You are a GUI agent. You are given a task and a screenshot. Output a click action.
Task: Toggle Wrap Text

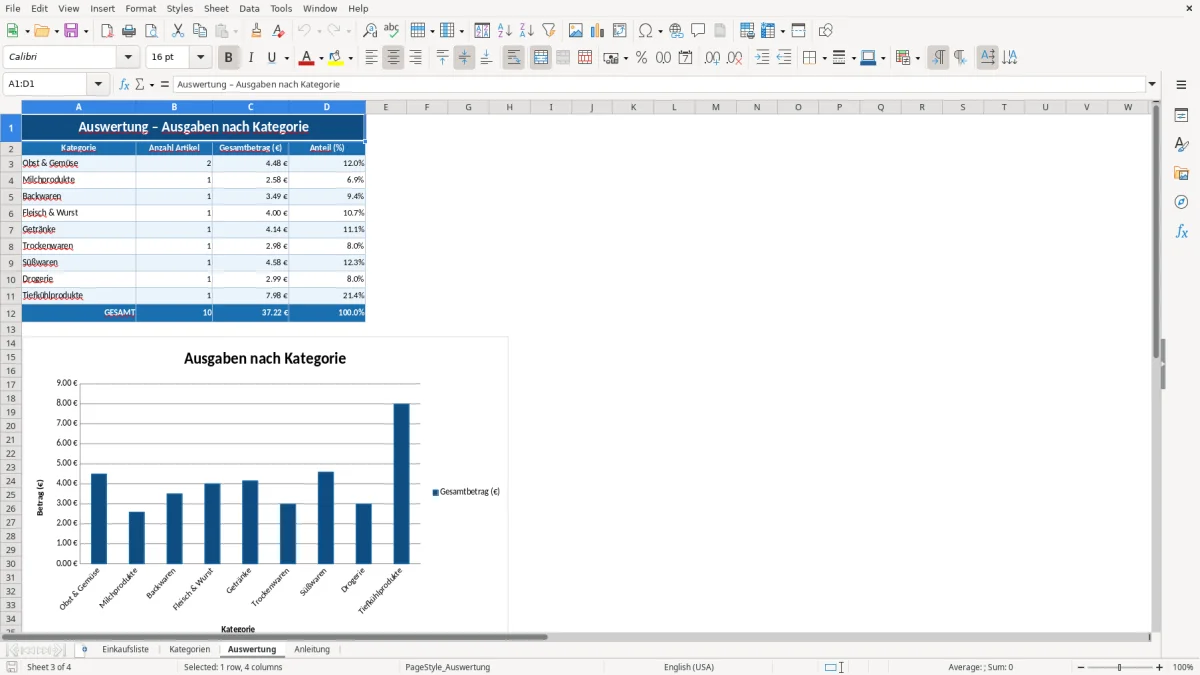(x=513, y=58)
